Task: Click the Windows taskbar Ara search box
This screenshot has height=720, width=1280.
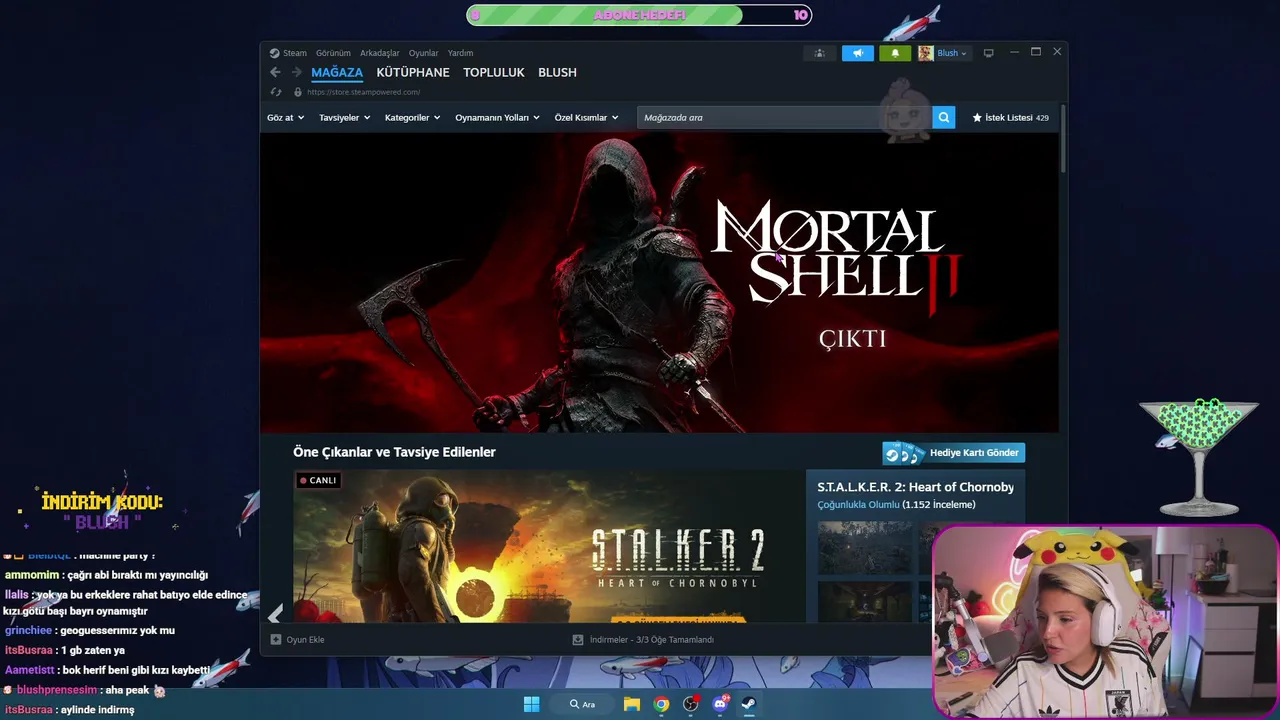Action: click(582, 704)
